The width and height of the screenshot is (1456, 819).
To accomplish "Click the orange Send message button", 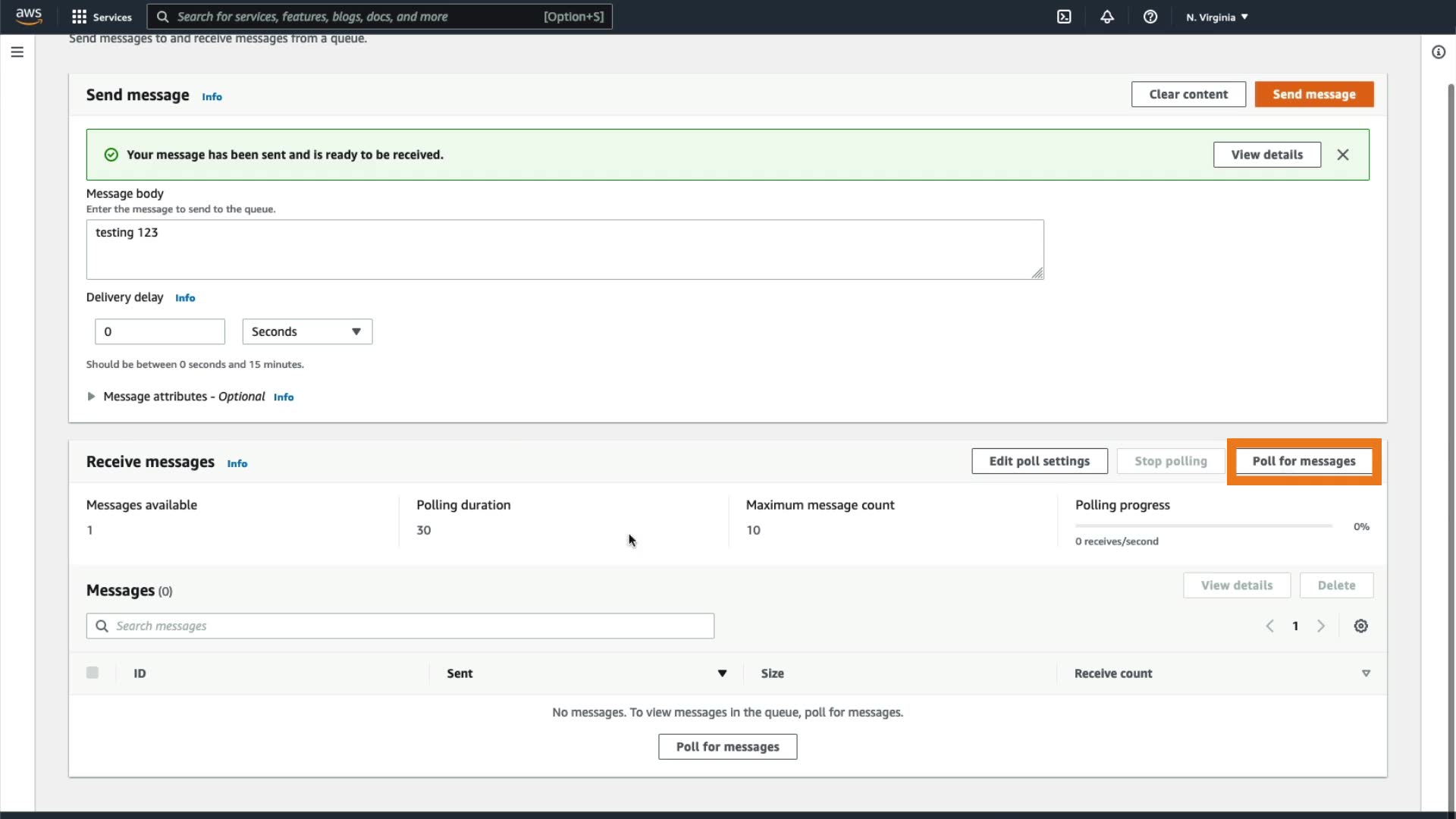I will 1313,94.
